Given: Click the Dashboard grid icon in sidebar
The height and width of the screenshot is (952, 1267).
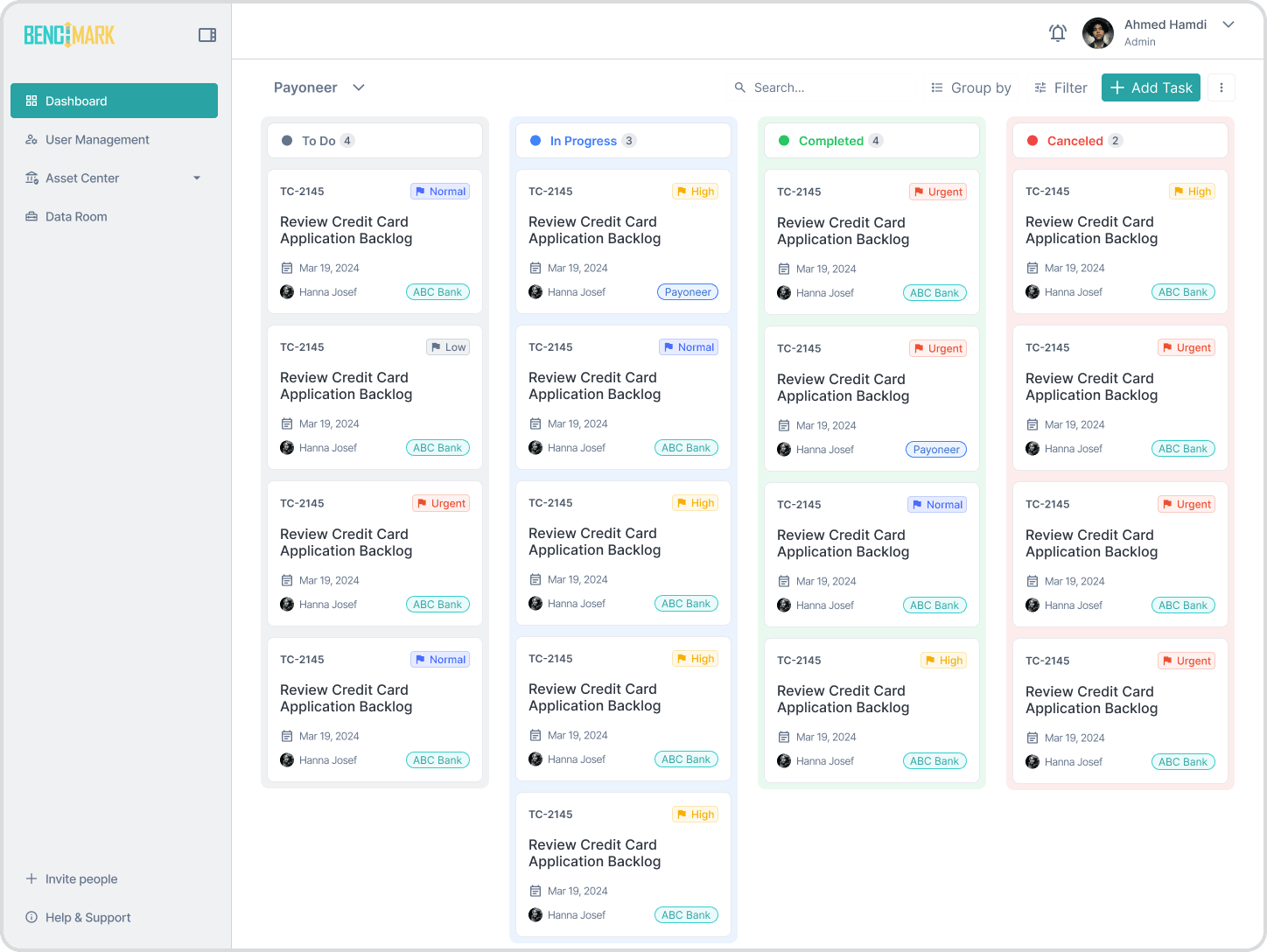Looking at the screenshot, I should [31, 101].
